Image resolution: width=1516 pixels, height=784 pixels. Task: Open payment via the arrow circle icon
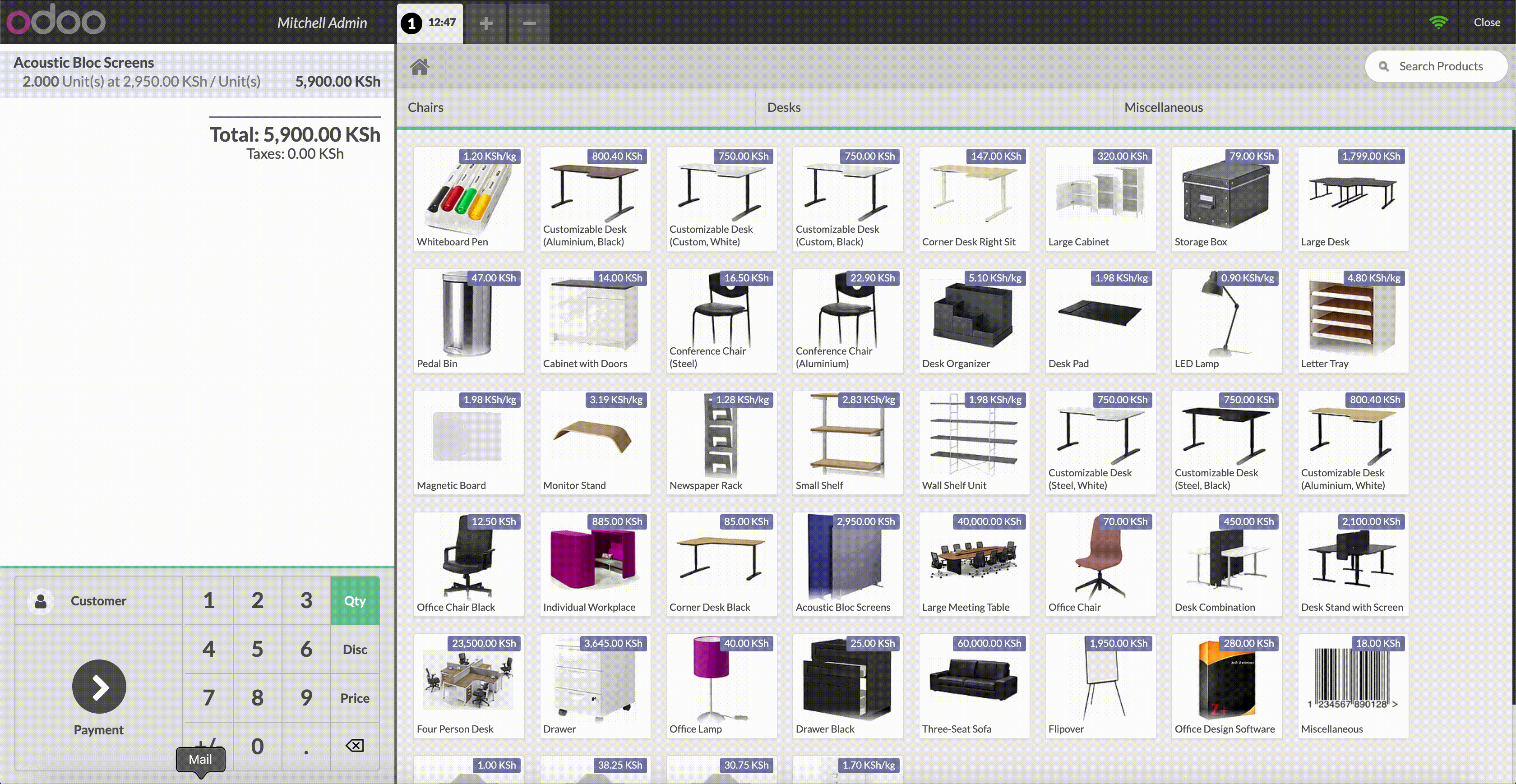click(x=99, y=686)
